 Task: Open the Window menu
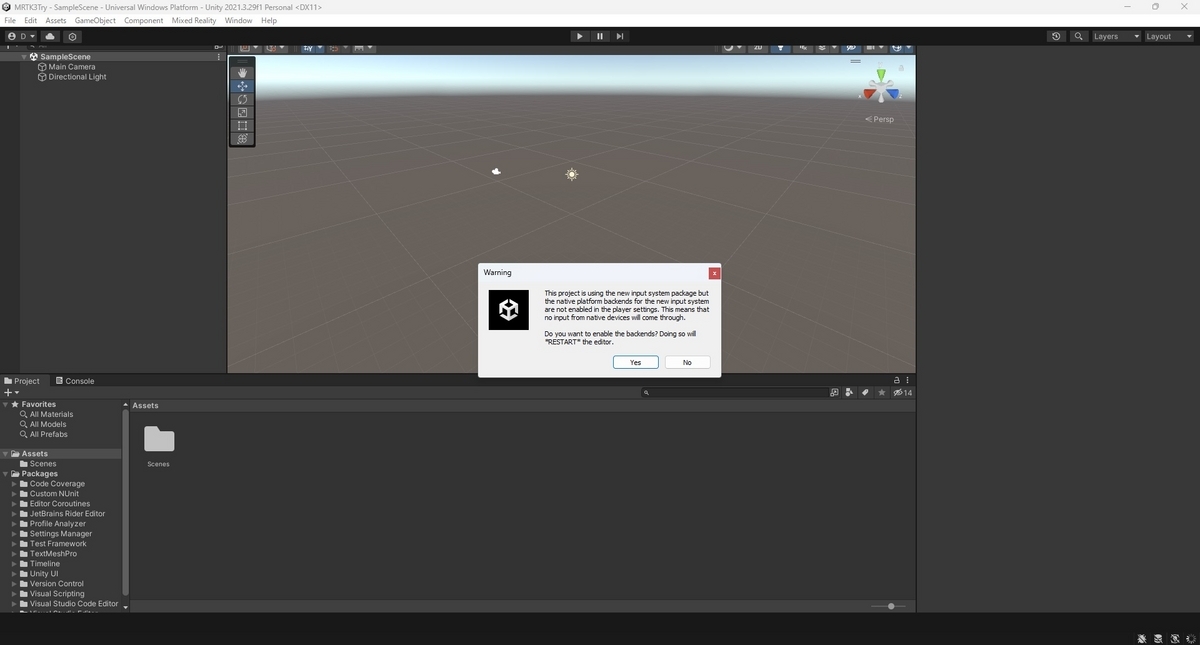click(x=238, y=20)
